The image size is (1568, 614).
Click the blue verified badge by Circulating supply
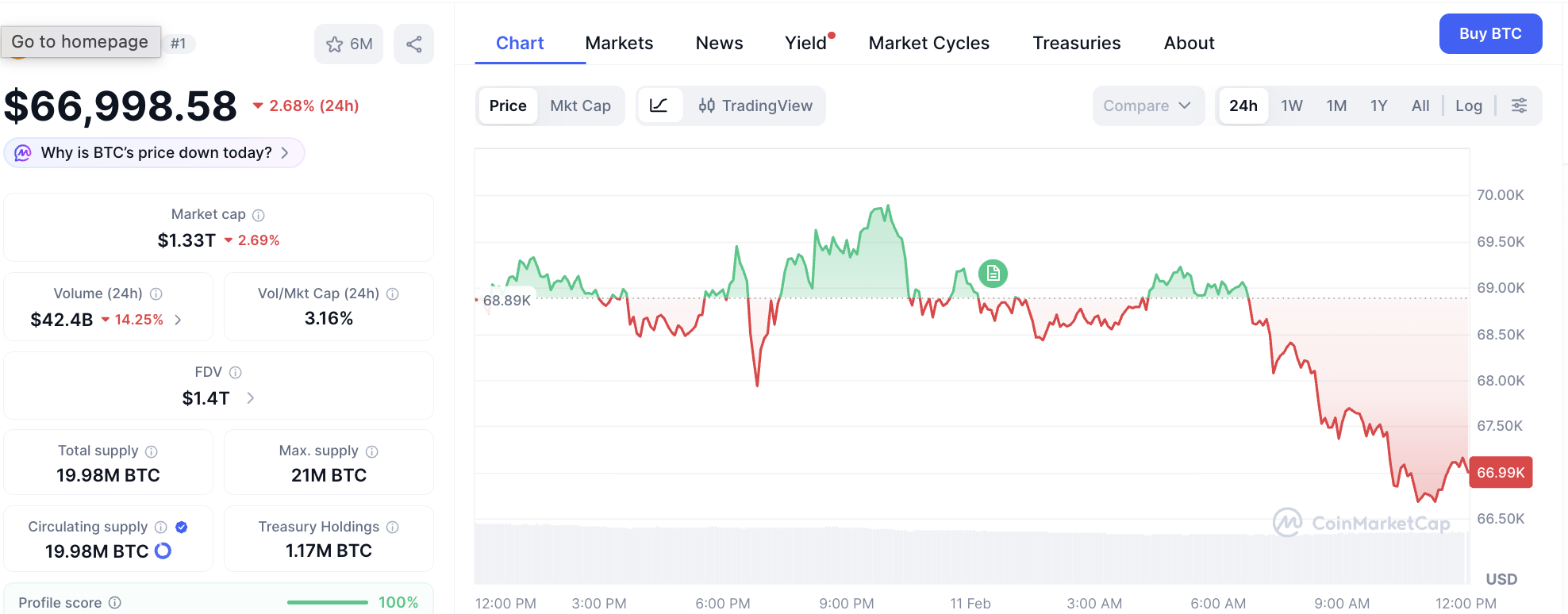[x=182, y=527]
